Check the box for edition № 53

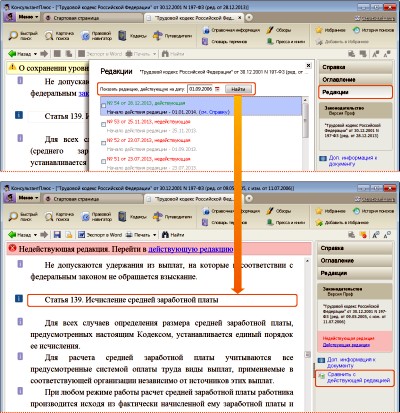click(103, 124)
